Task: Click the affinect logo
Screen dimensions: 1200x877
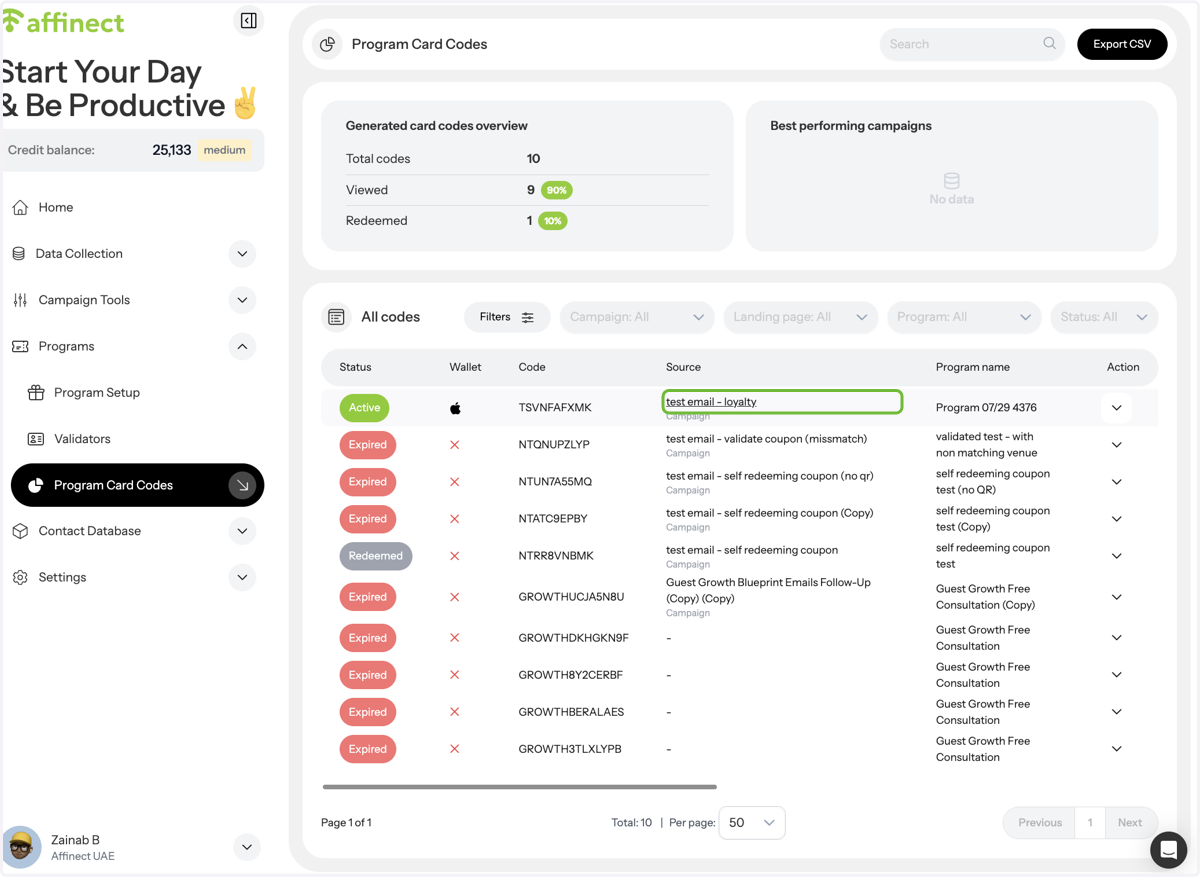Action: [x=63, y=21]
